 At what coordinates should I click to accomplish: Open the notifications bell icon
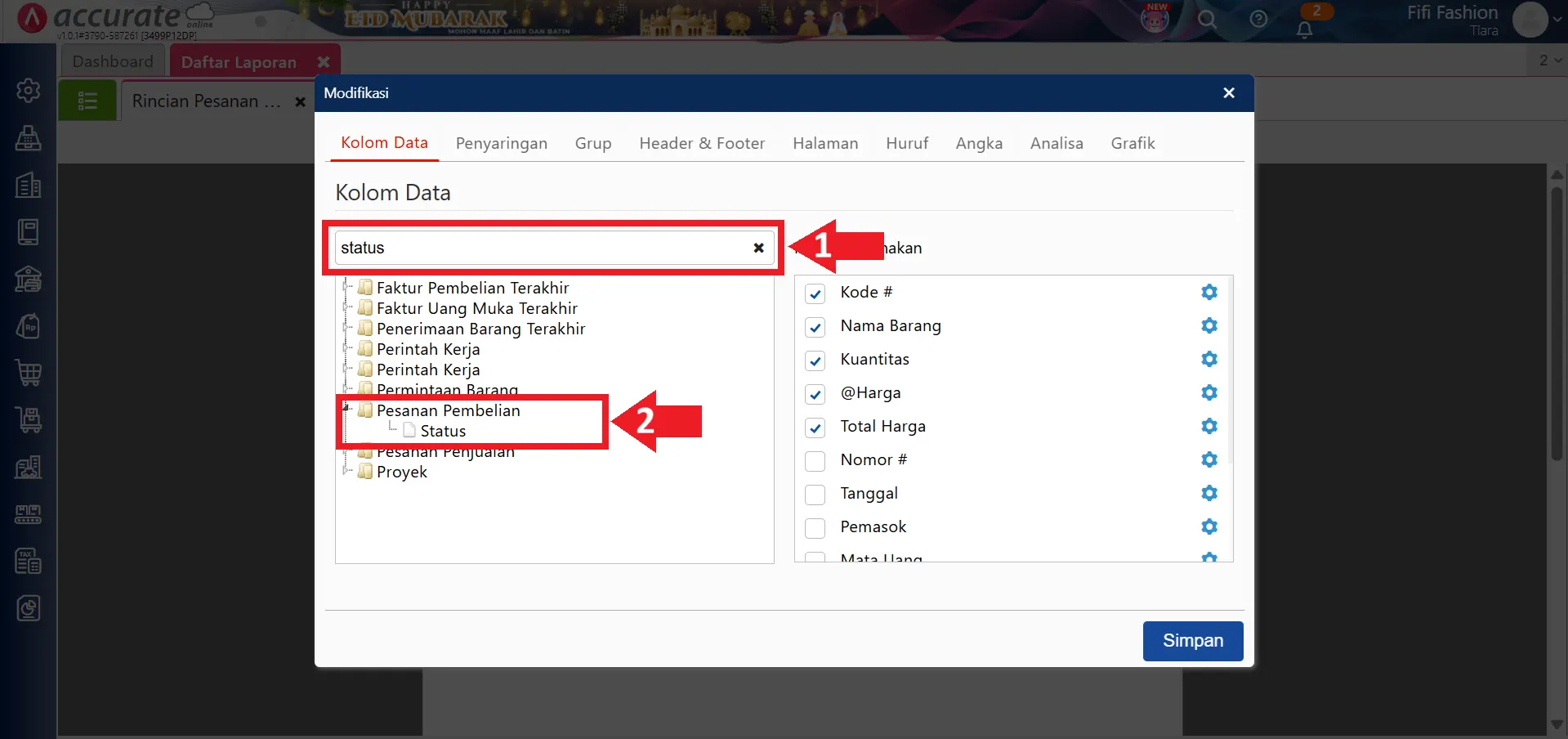[x=1305, y=30]
